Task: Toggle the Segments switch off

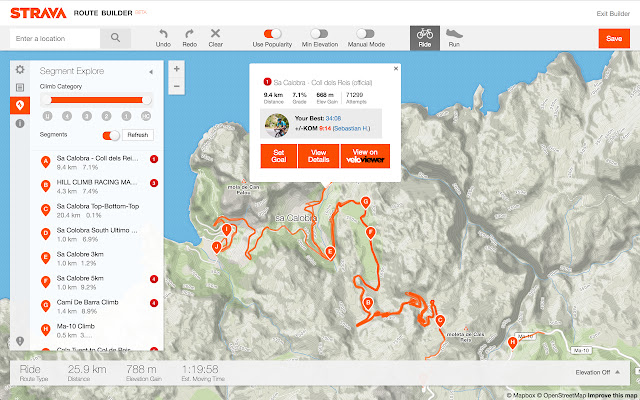Action: pyautogui.click(x=111, y=135)
